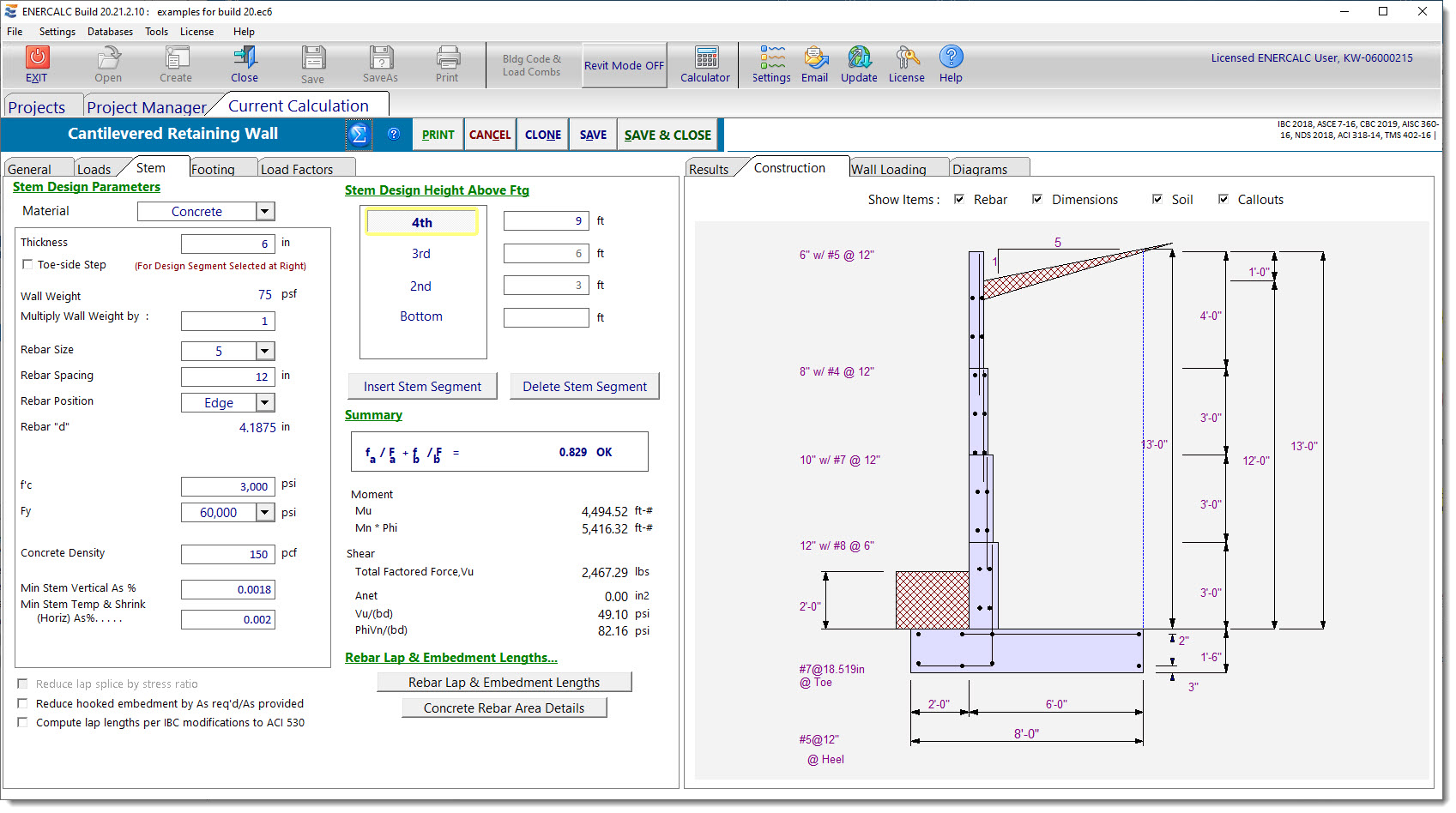Viewport: 1456px width, 813px height.
Task: Click the SAVE & CLOSE button
Action: point(668,135)
